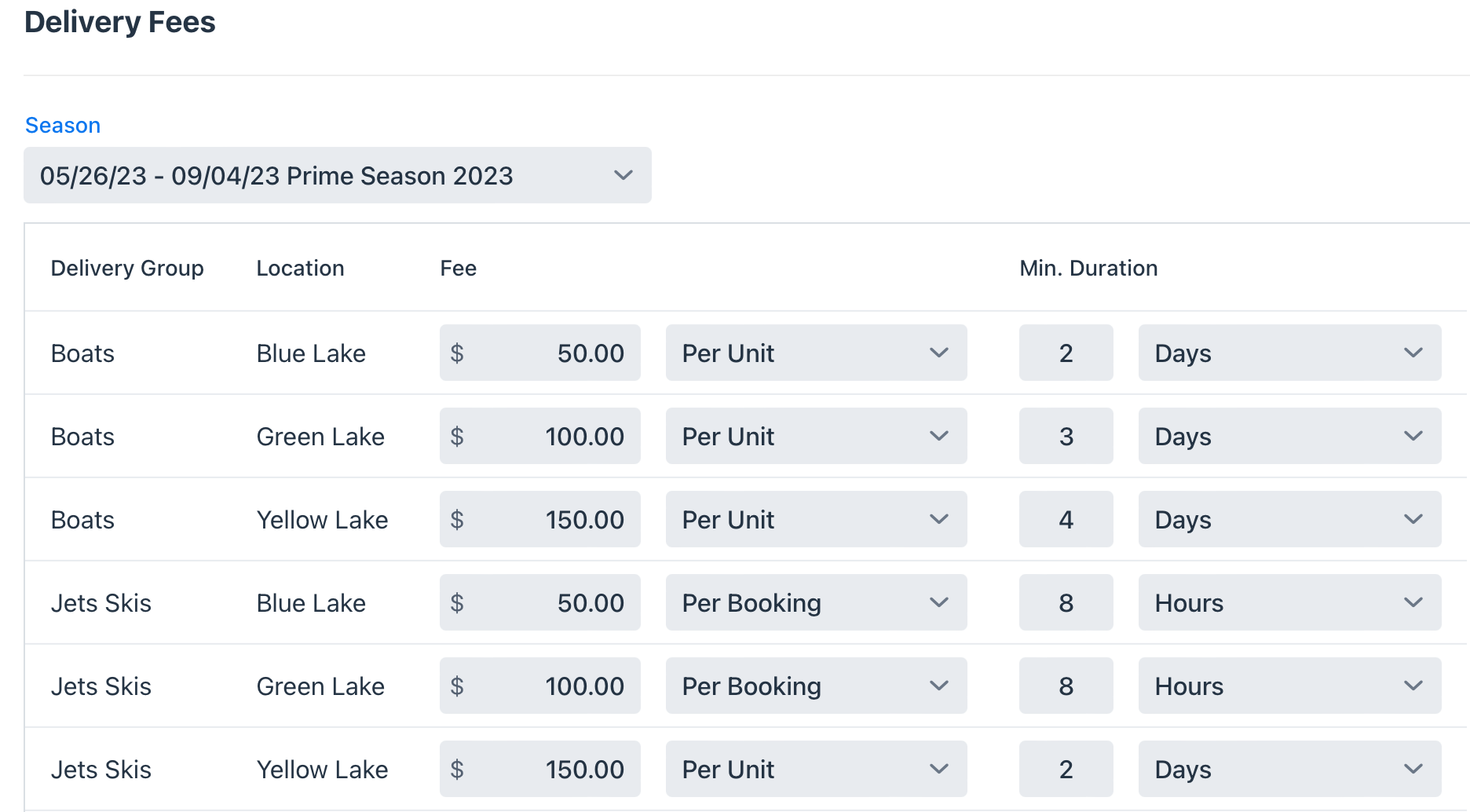
Task: Open Days dropdown for Jets Skis Yellow Lake
Action: (x=1290, y=770)
